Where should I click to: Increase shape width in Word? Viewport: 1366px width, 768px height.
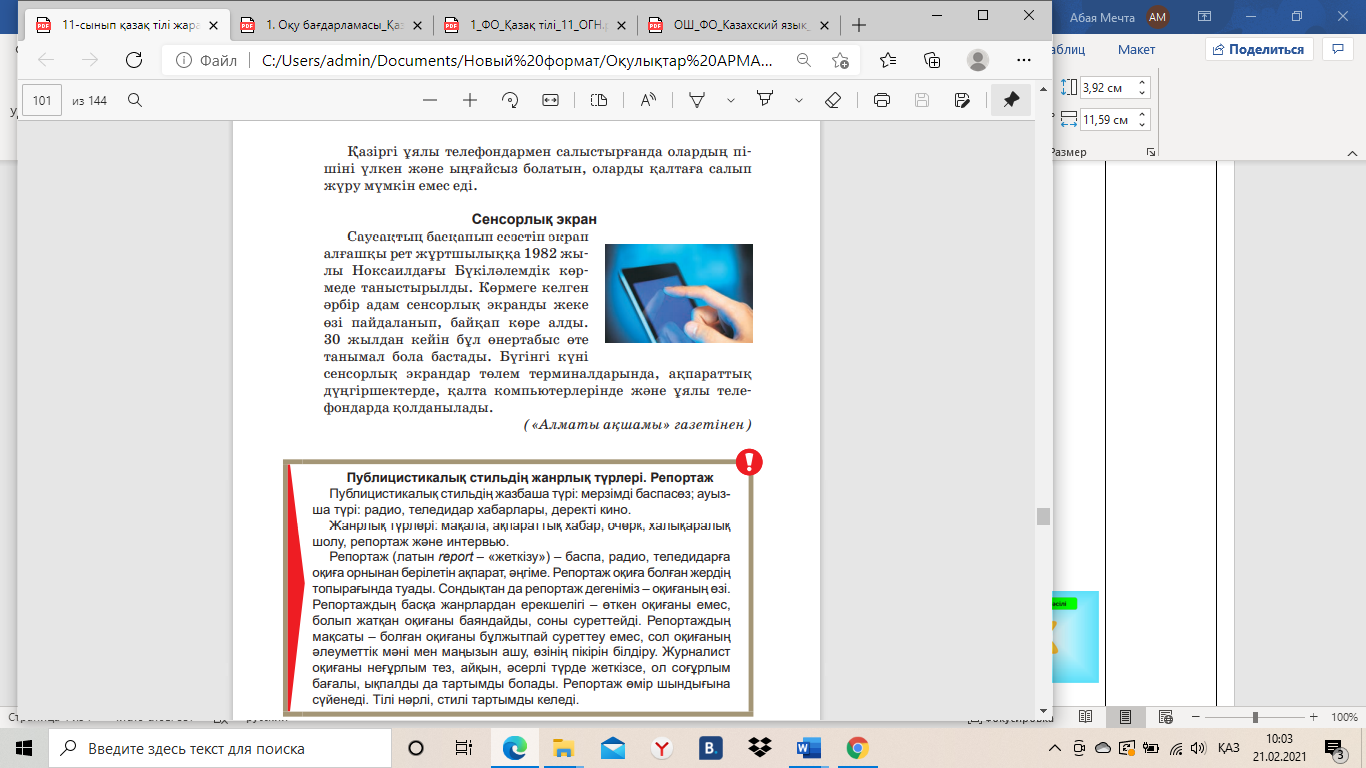[x=1142, y=115]
